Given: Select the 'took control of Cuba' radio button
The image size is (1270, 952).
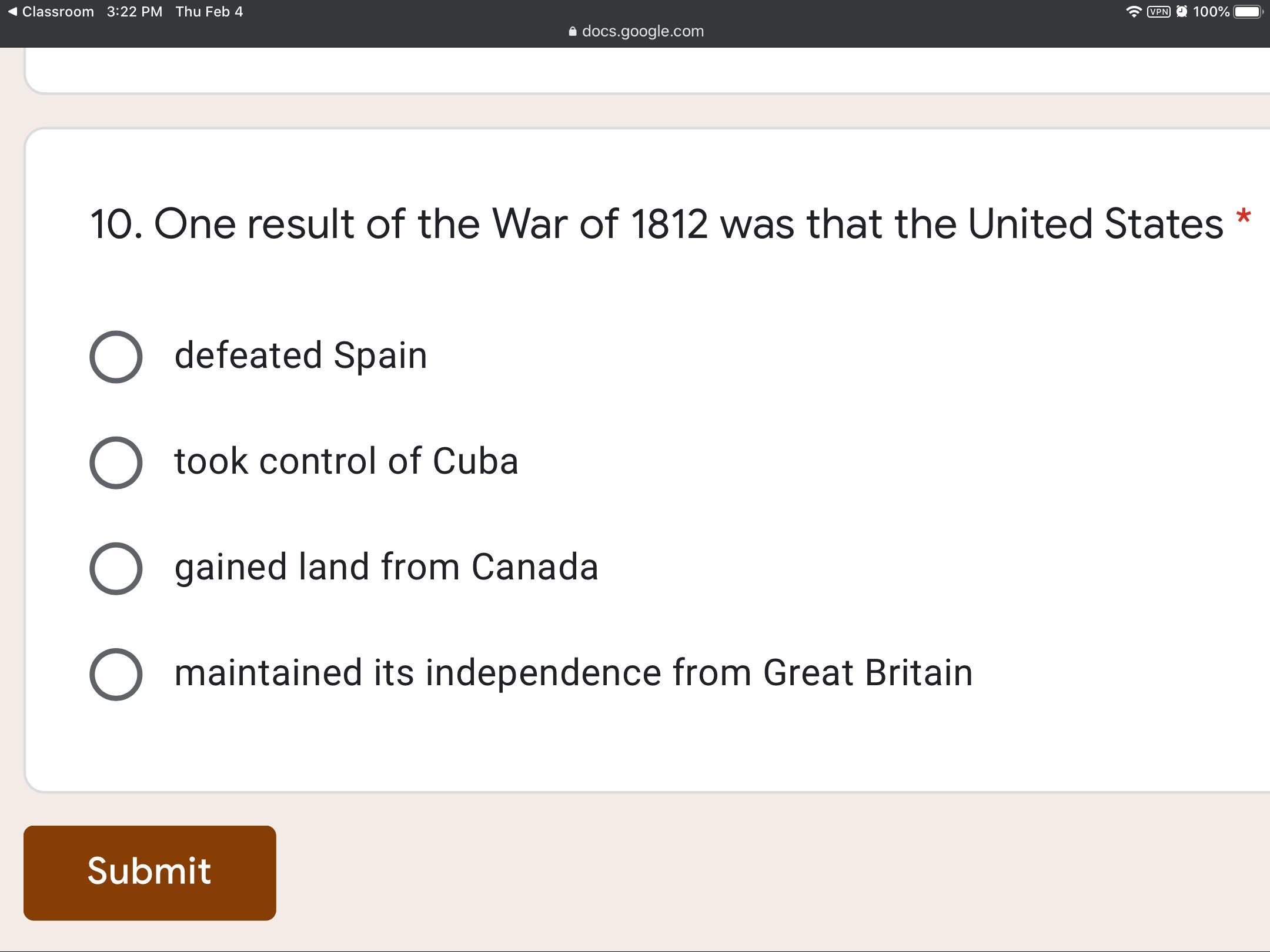Looking at the screenshot, I should pos(116,462).
